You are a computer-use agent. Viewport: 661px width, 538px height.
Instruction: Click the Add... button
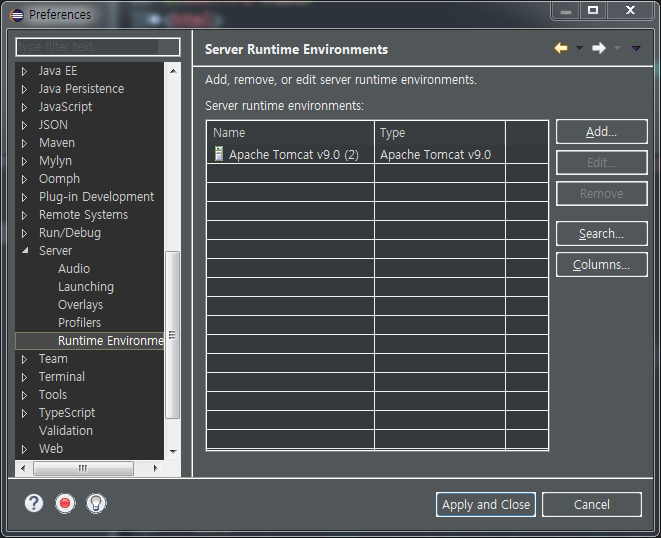pyautogui.click(x=602, y=132)
